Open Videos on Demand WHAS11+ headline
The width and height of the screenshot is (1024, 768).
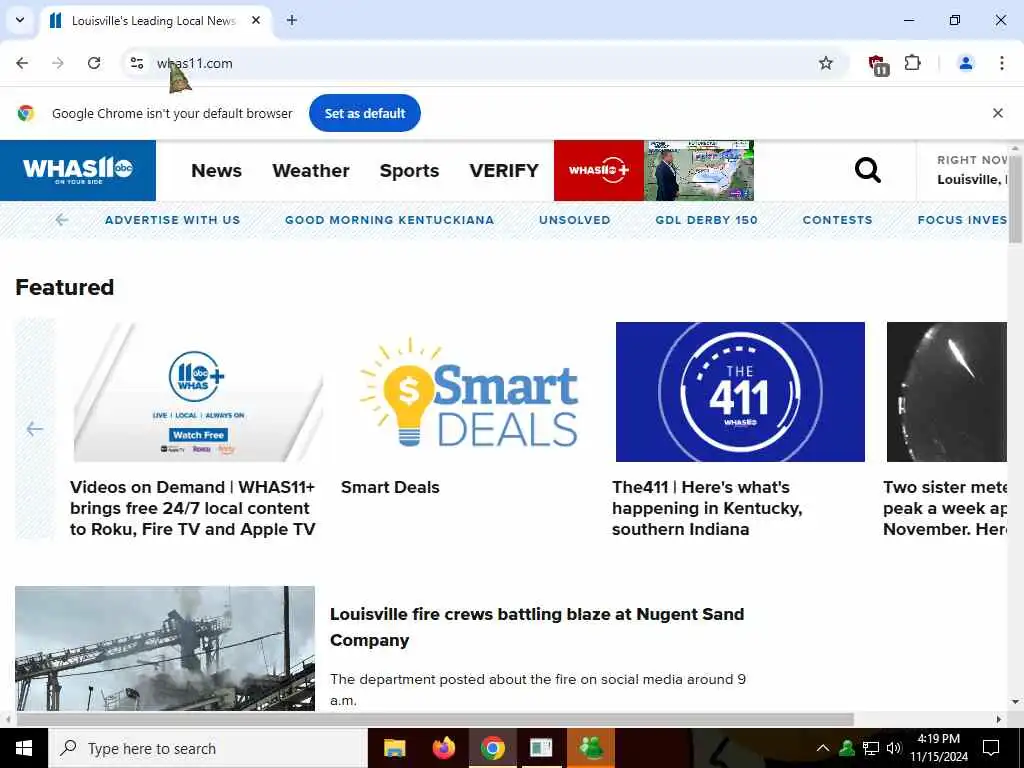click(x=193, y=508)
